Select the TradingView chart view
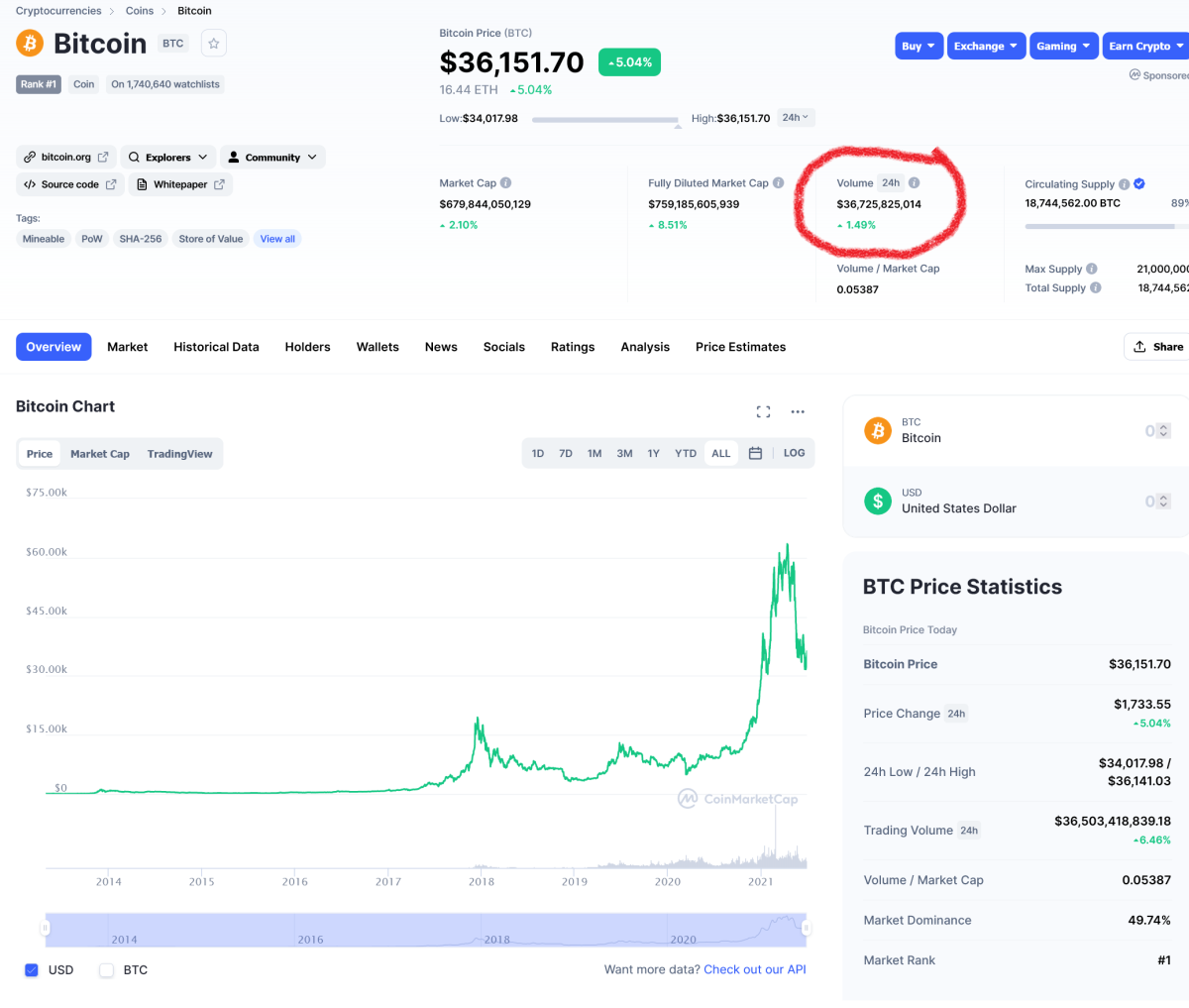This screenshot has height=1008, width=1189. click(x=179, y=454)
